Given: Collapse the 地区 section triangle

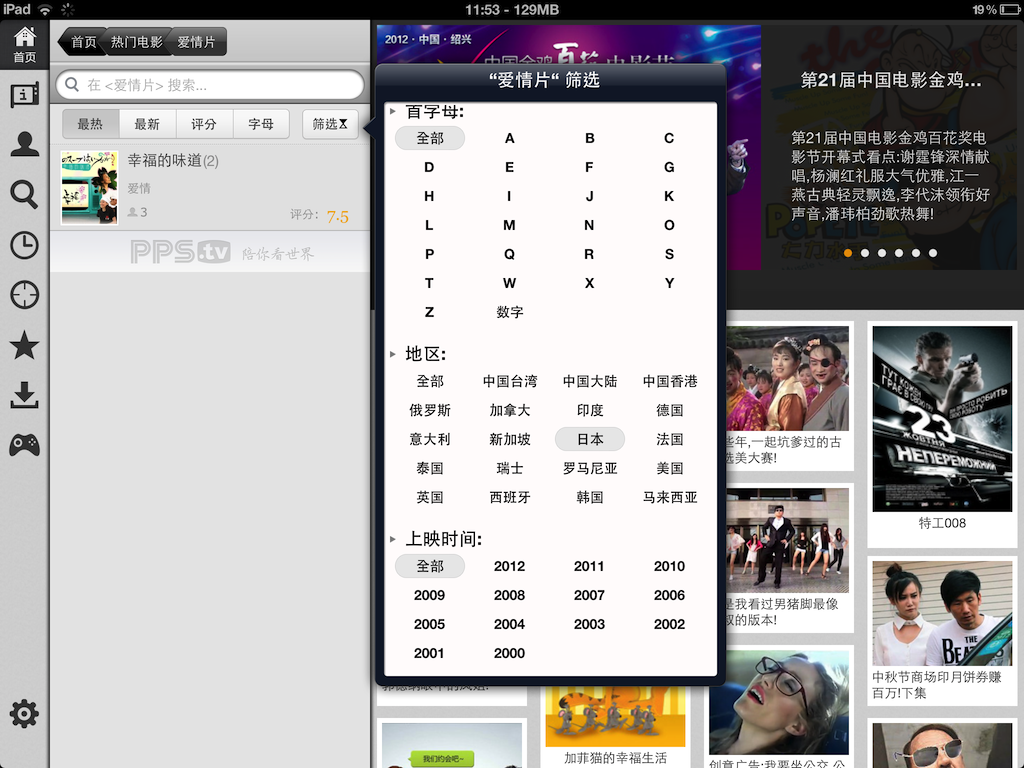Looking at the screenshot, I should (393, 354).
